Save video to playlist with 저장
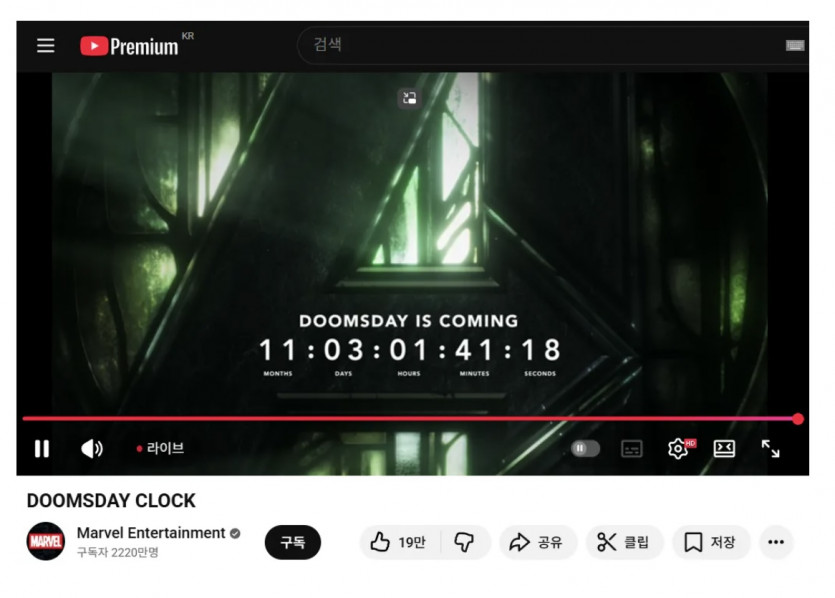This screenshot has width=835, height=598. point(711,542)
